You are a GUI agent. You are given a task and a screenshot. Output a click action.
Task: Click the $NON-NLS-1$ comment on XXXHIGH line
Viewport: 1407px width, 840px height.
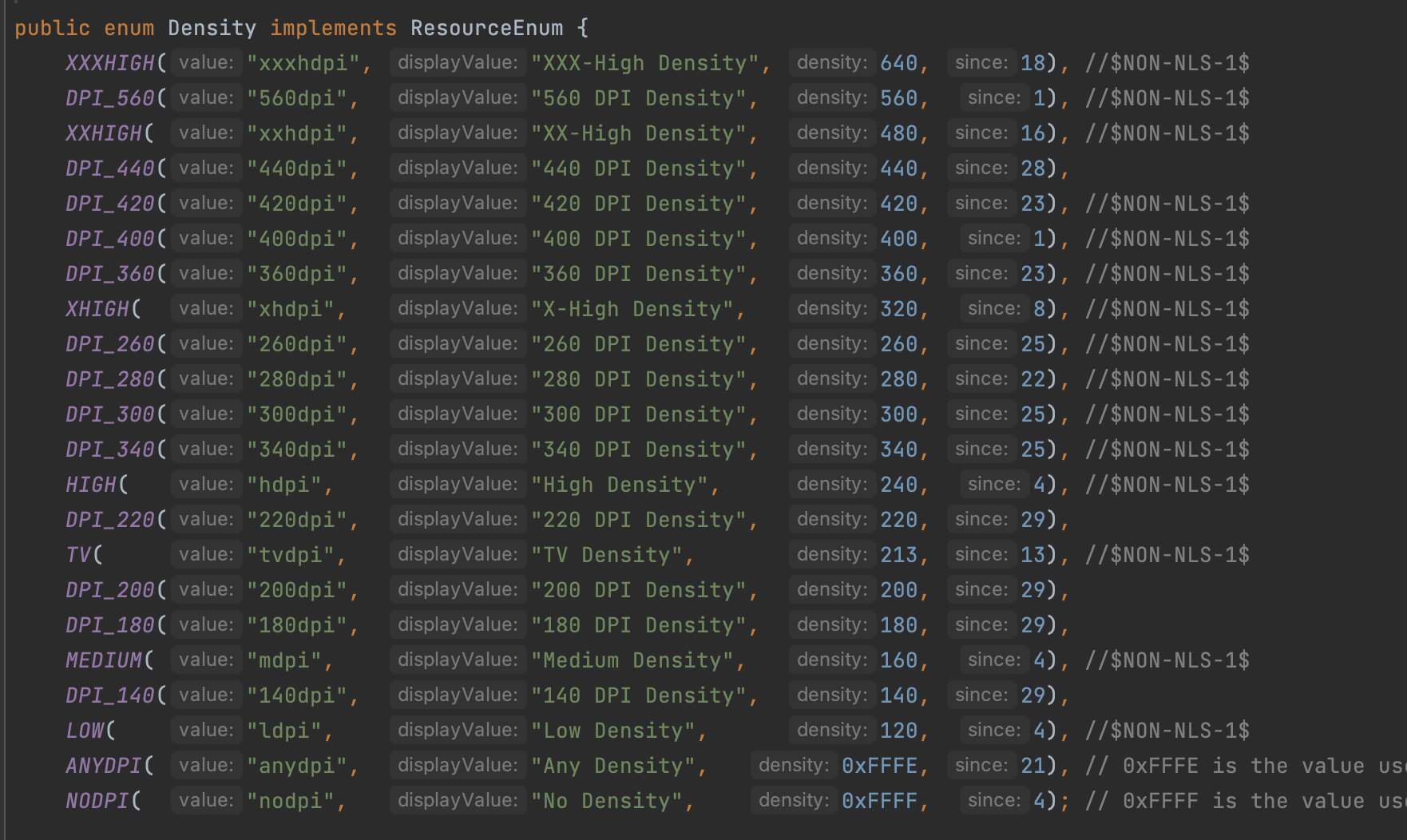coord(1166,62)
